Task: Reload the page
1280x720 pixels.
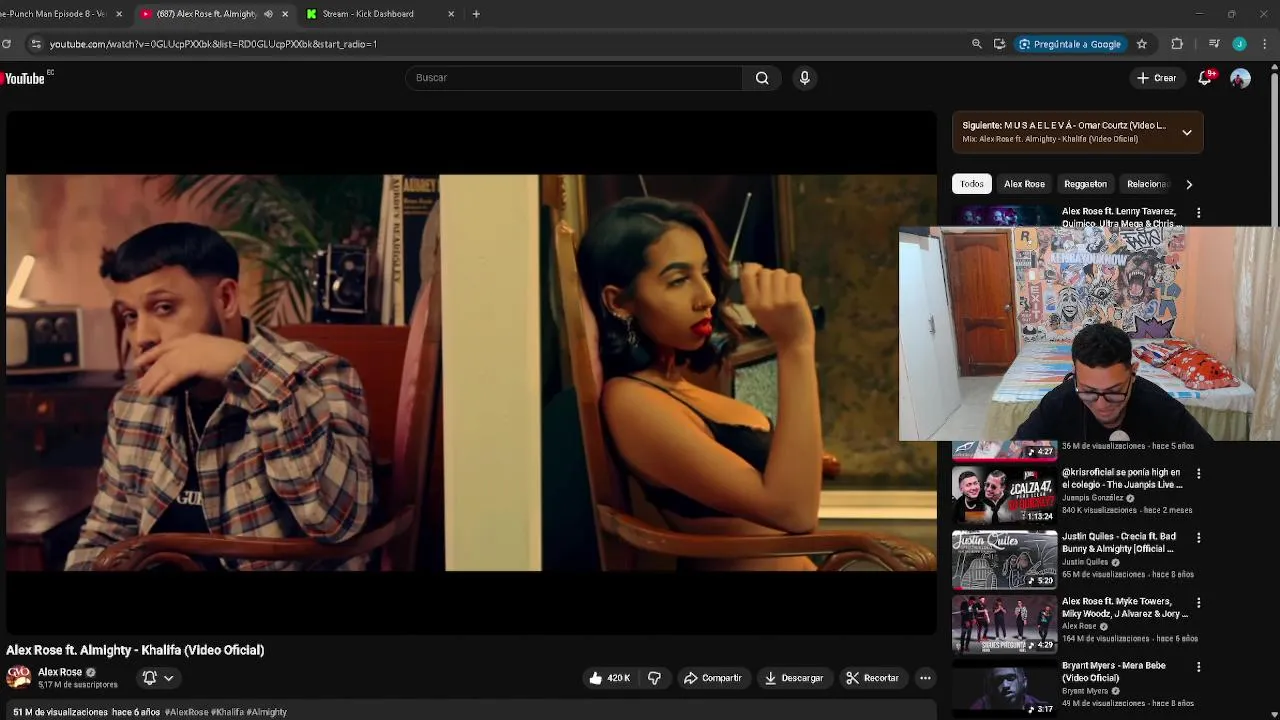Action: point(6,44)
